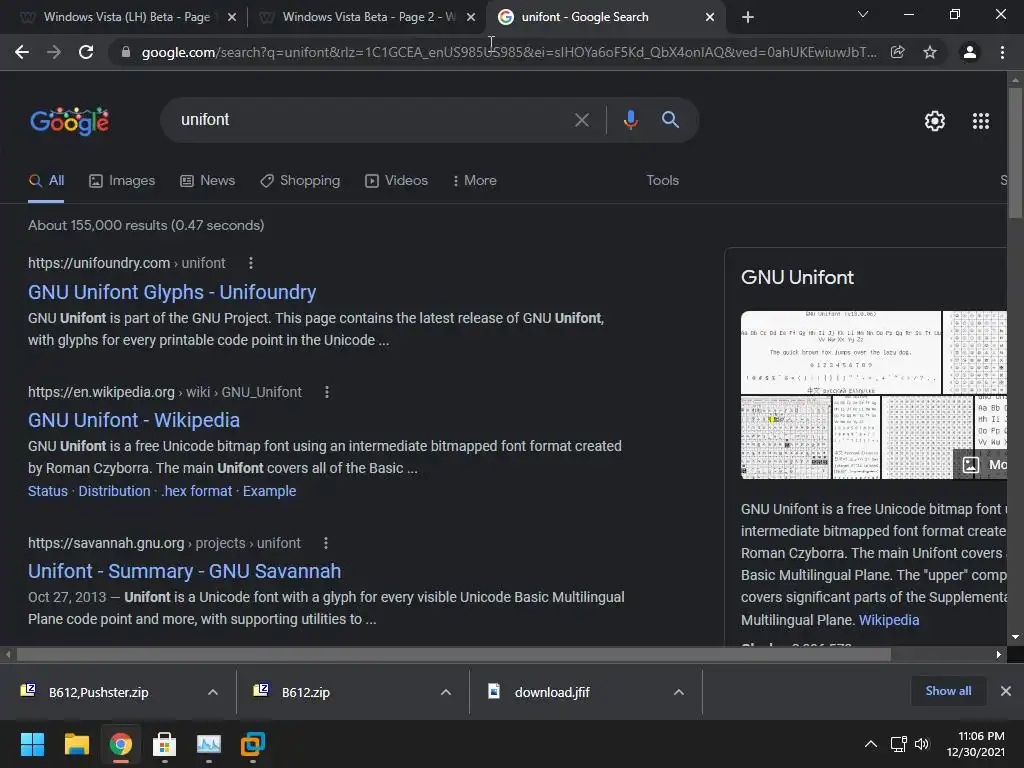
Task: Start voice search with microphone icon
Action: click(630, 120)
